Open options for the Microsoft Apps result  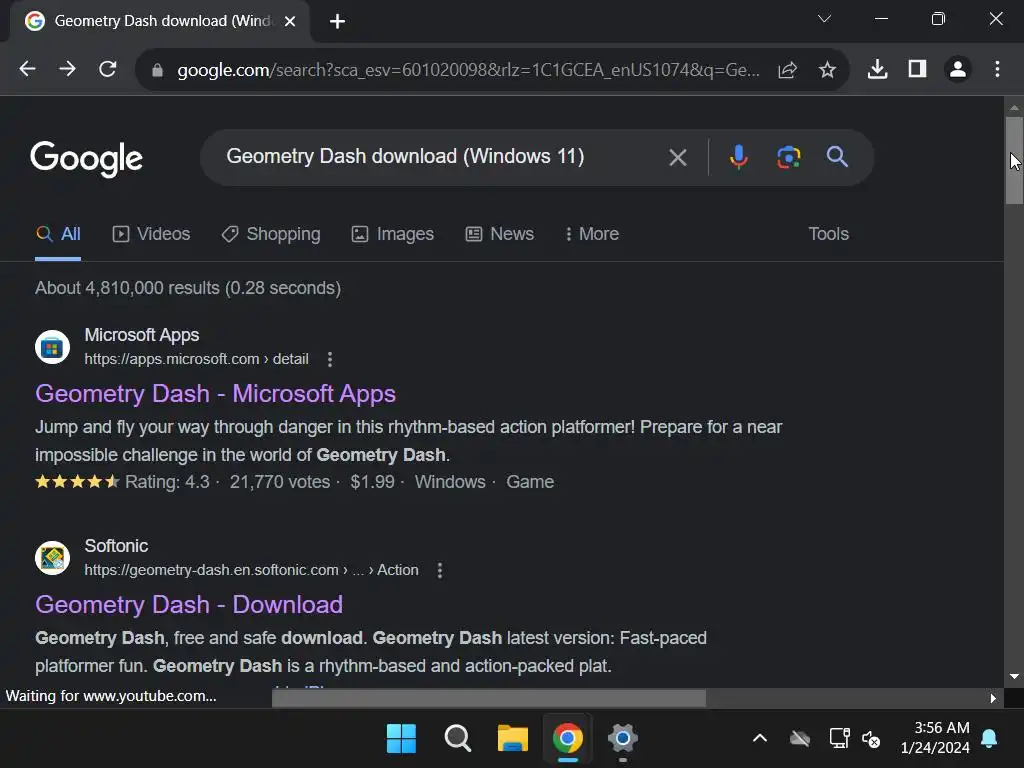[x=330, y=359]
